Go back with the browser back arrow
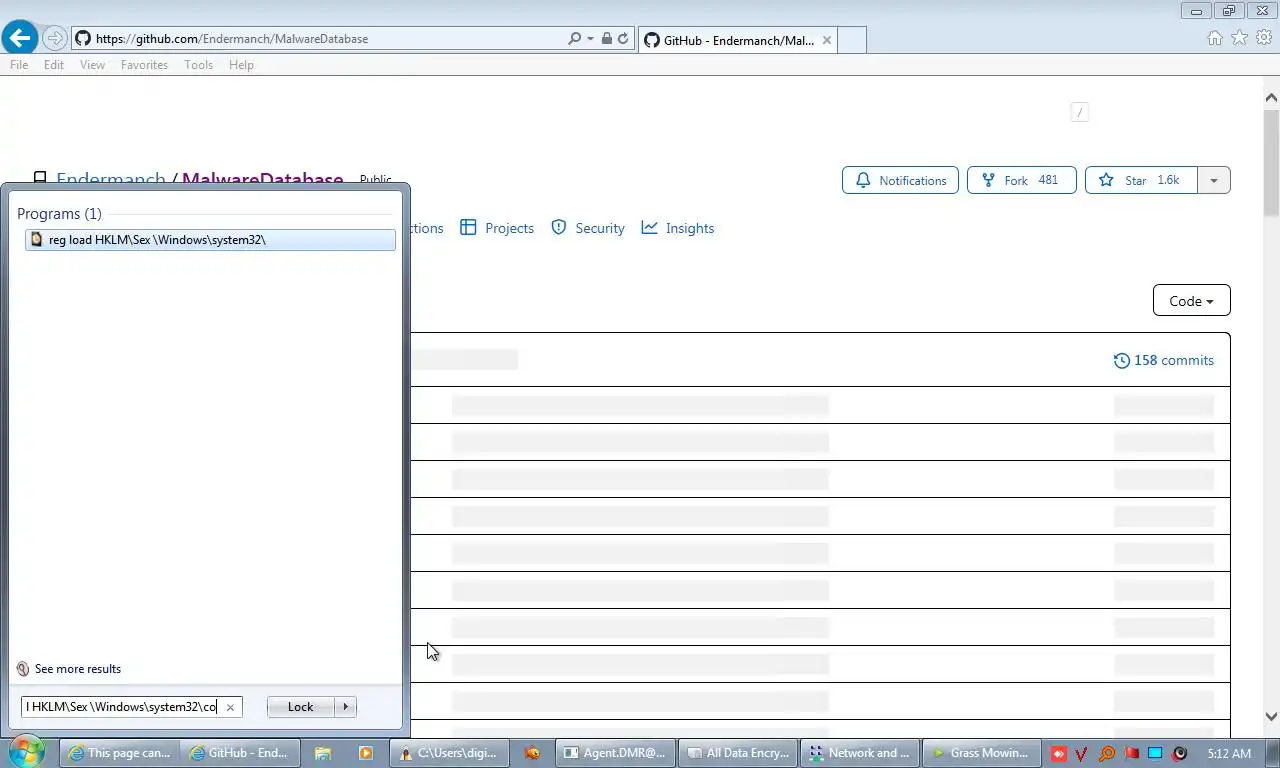 click(x=19, y=38)
